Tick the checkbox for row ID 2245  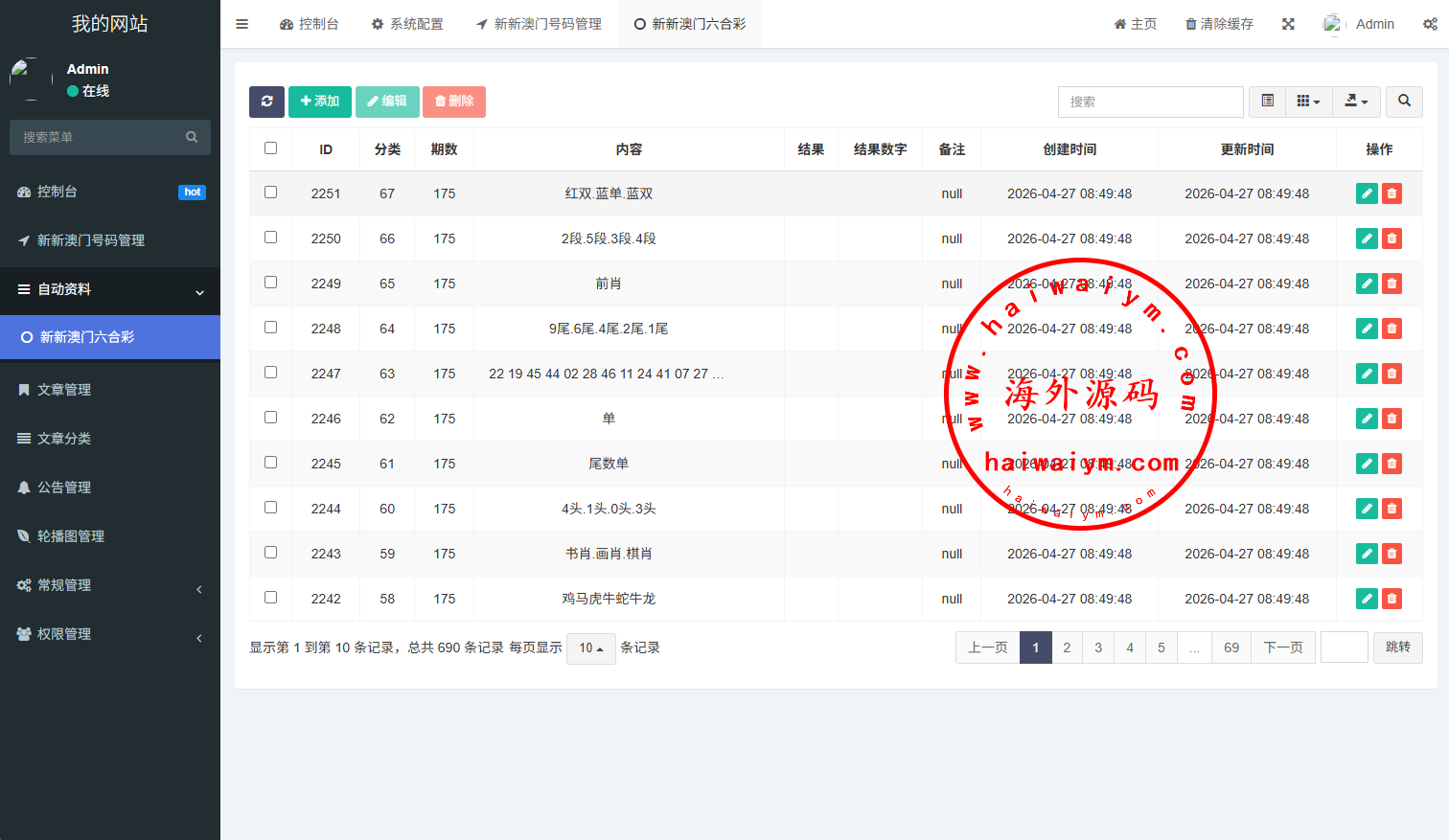pyautogui.click(x=270, y=463)
